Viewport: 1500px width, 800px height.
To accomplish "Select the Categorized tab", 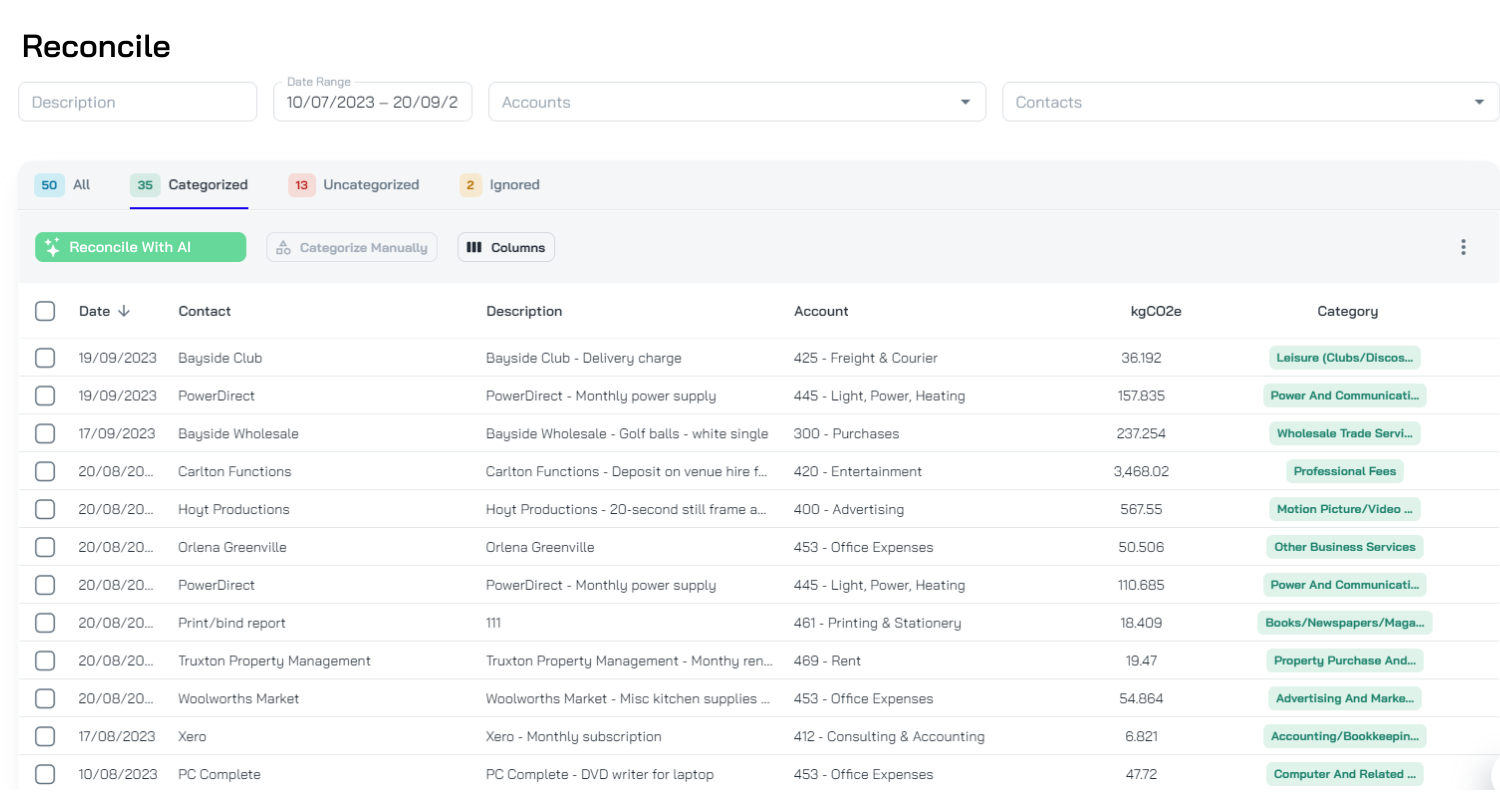I will [x=189, y=185].
